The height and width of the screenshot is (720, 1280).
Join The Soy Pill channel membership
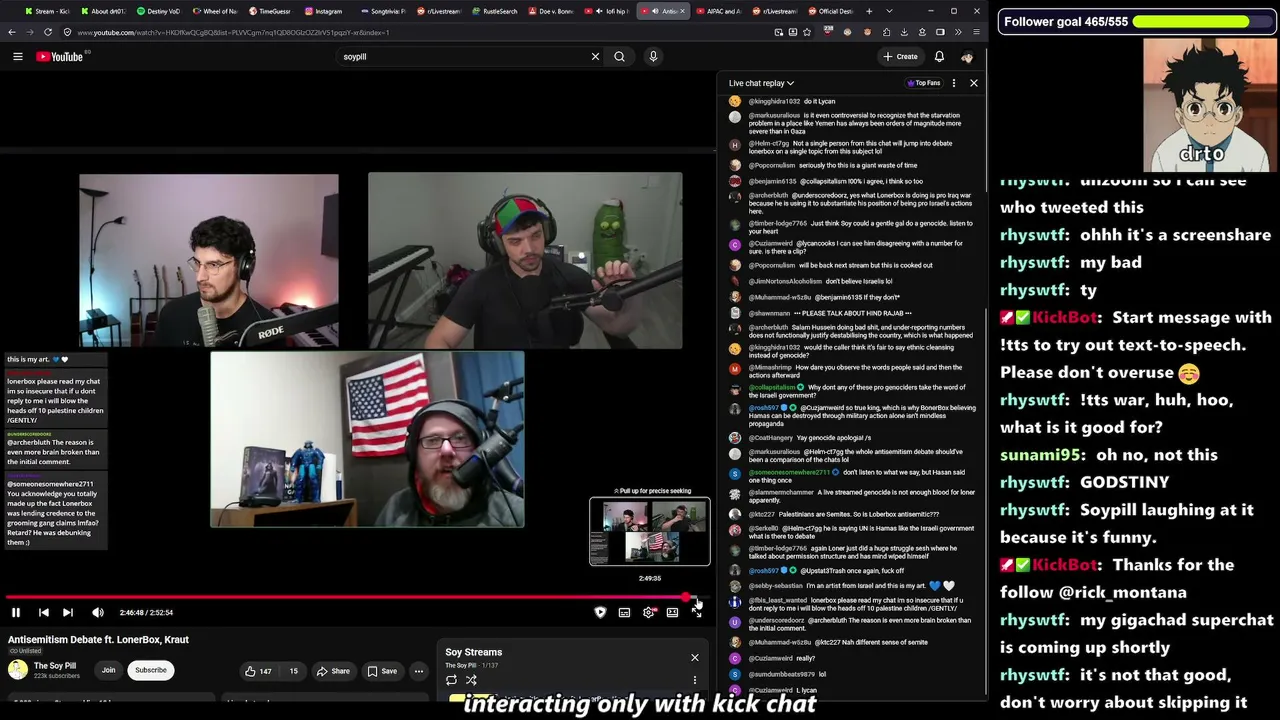click(108, 670)
